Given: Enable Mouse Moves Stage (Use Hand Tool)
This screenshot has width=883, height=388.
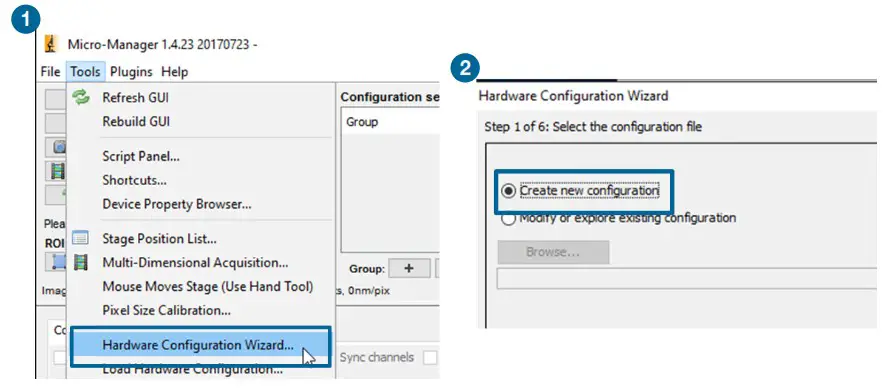Looking at the screenshot, I should [x=207, y=286].
